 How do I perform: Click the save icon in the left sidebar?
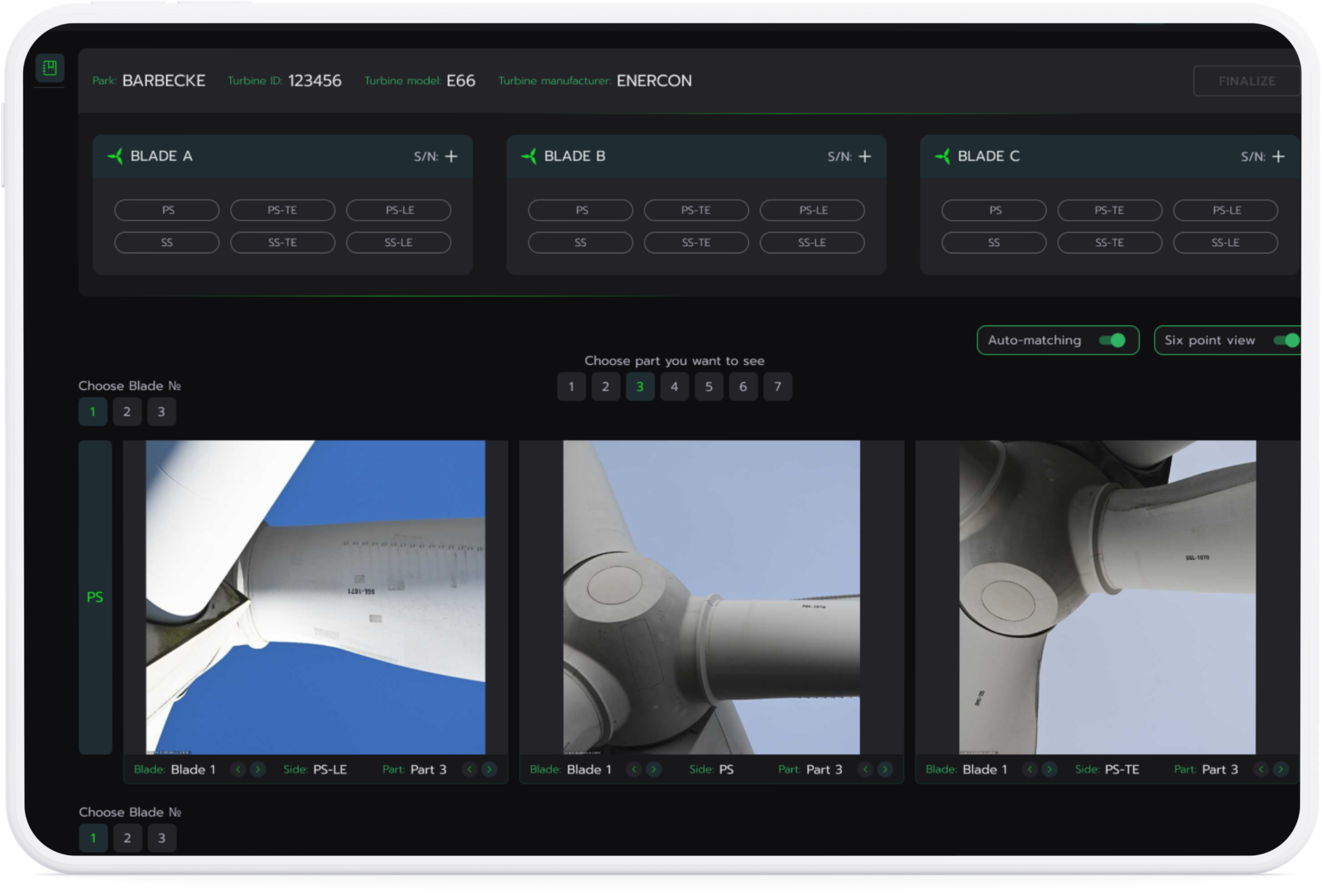50,68
